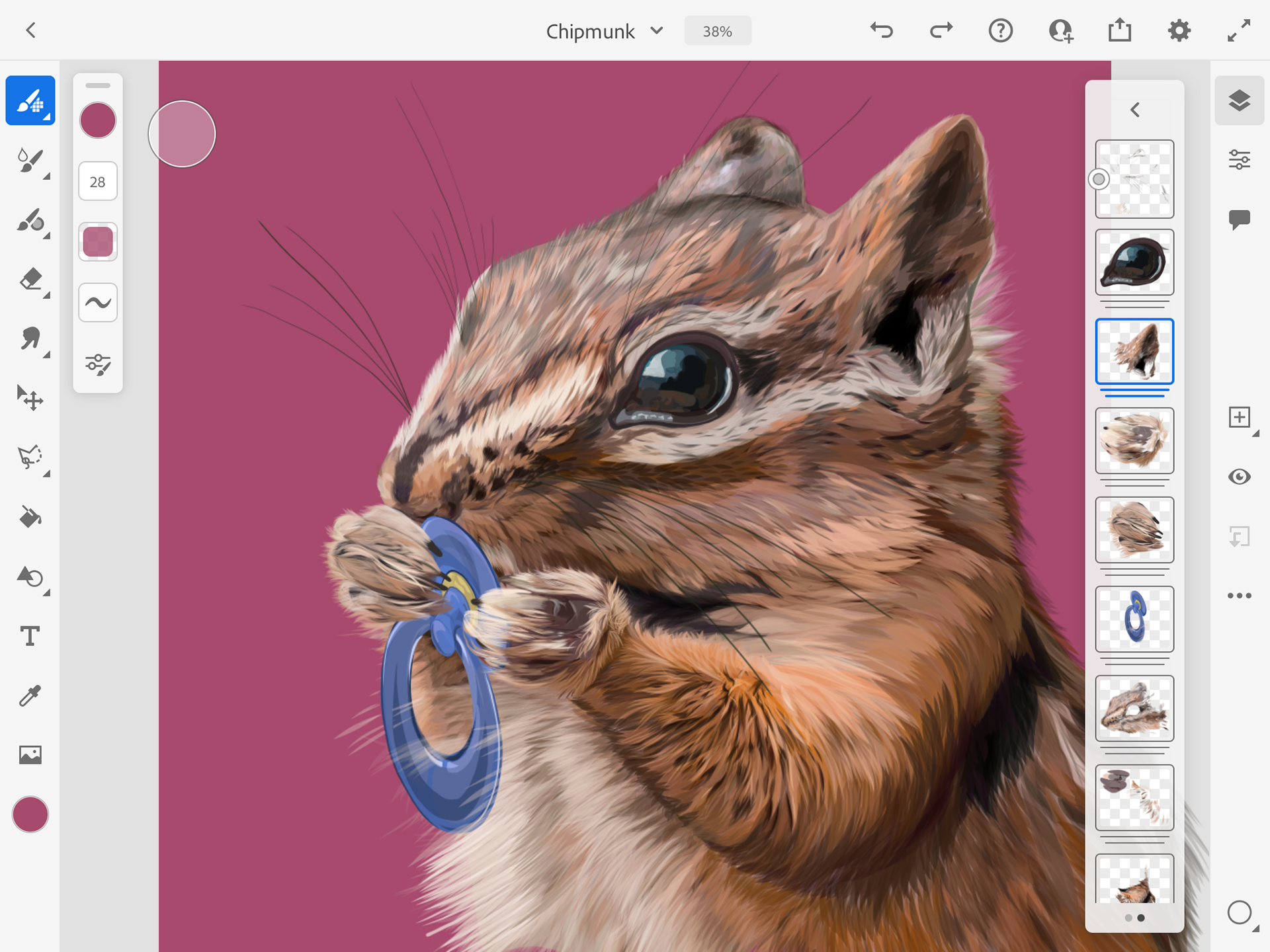The height and width of the screenshot is (952, 1270).
Task: Activate the Paint Bucket fill tool
Action: coord(30,517)
